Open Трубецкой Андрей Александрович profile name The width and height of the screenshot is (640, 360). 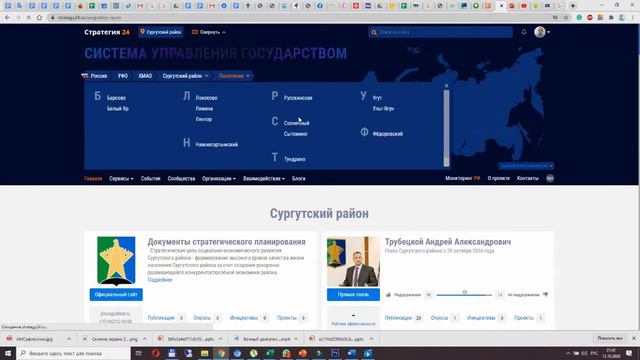[448, 242]
